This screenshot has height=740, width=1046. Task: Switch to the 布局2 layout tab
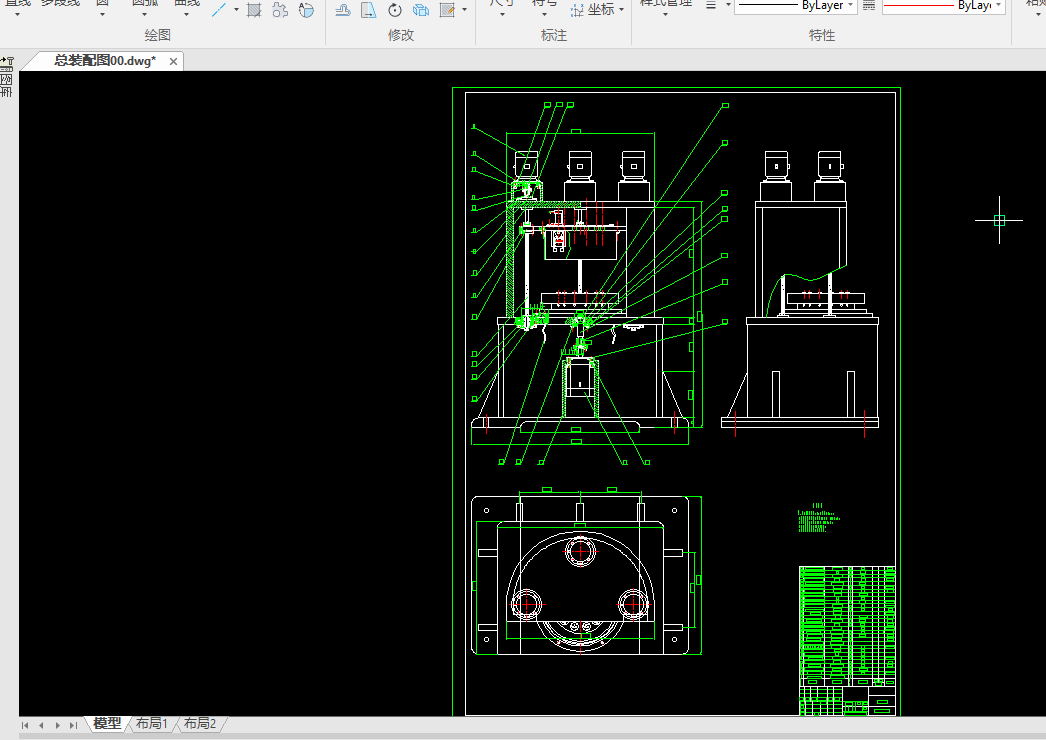[x=199, y=724]
